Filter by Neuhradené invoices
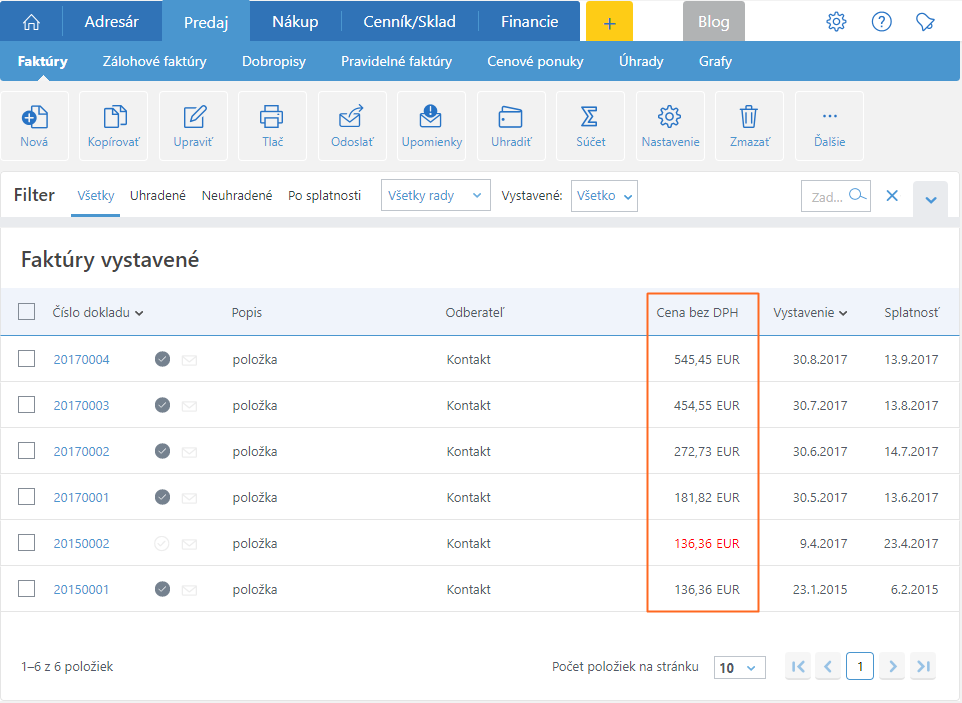The width and height of the screenshot is (962, 703). [237, 196]
